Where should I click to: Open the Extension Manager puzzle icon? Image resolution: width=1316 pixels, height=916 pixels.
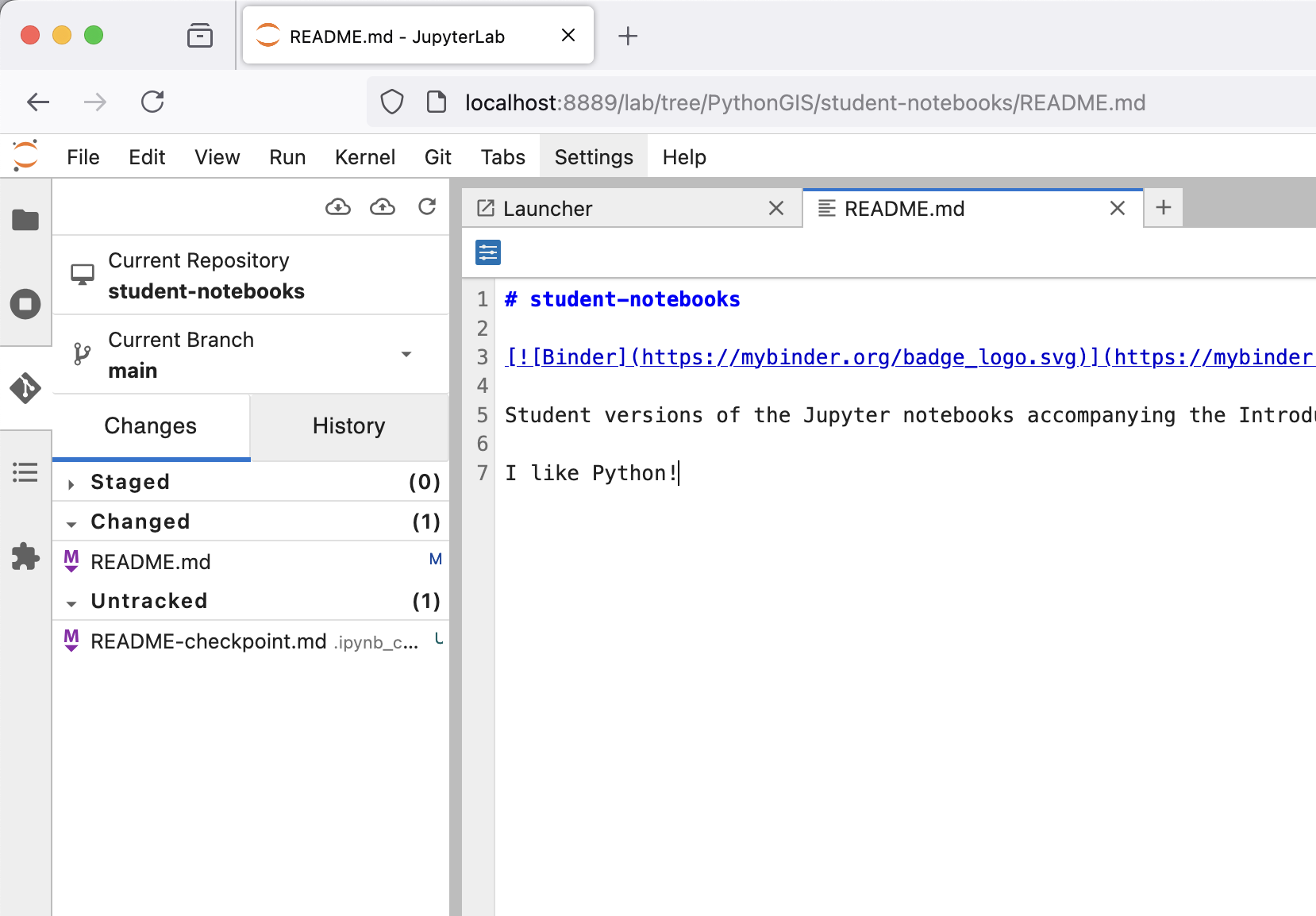25,556
